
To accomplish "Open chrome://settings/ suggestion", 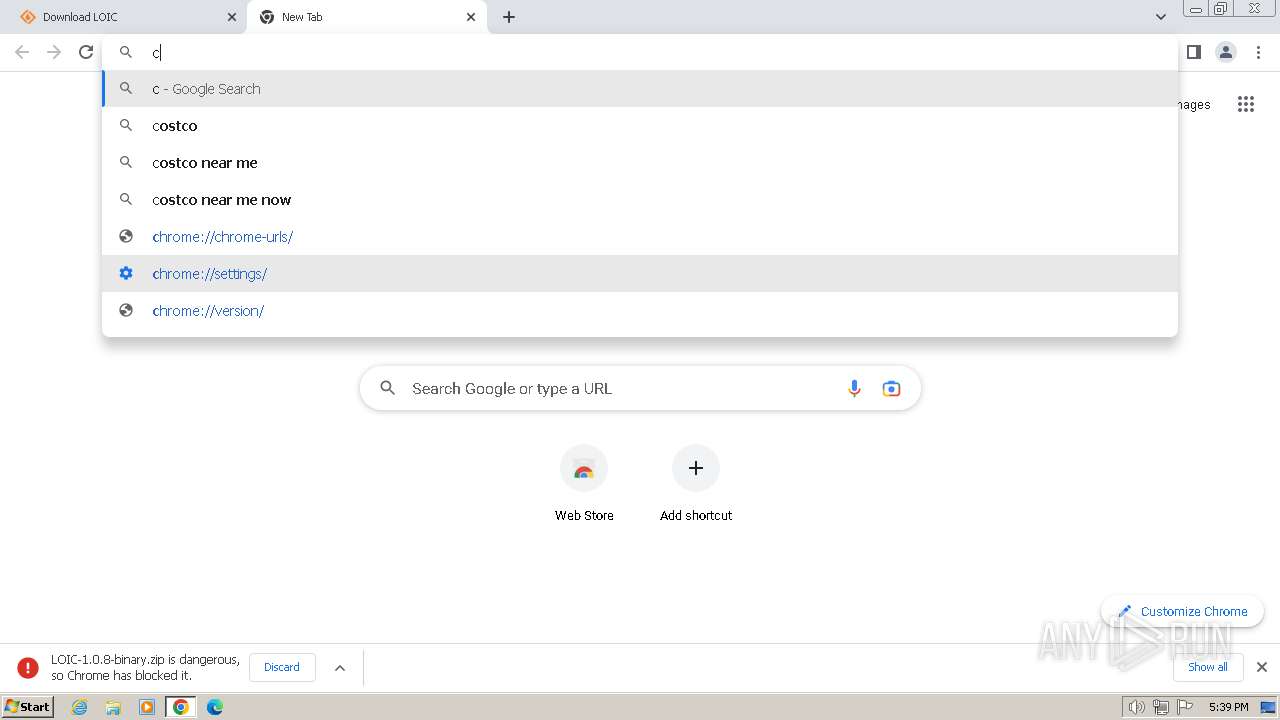I will (x=640, y=274).
